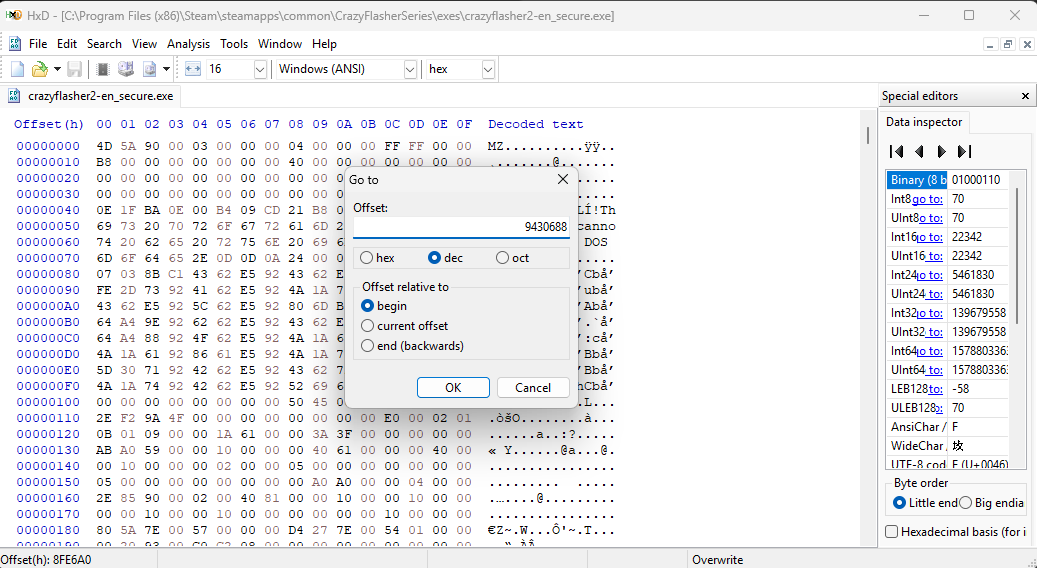Click the New file toolbar icon
The height and width of the screenshot is (568, 1037).
[x=17, y=69]
